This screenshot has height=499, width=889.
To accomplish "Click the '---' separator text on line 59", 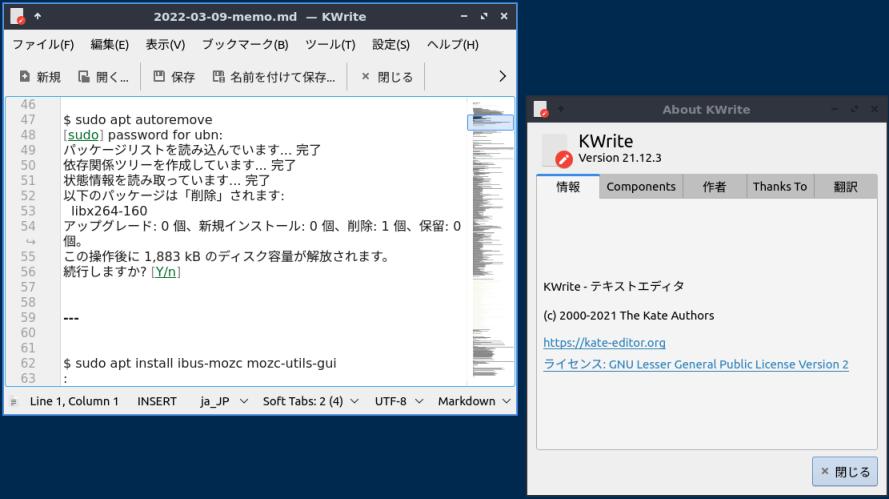I will click(x=71, y=318).
